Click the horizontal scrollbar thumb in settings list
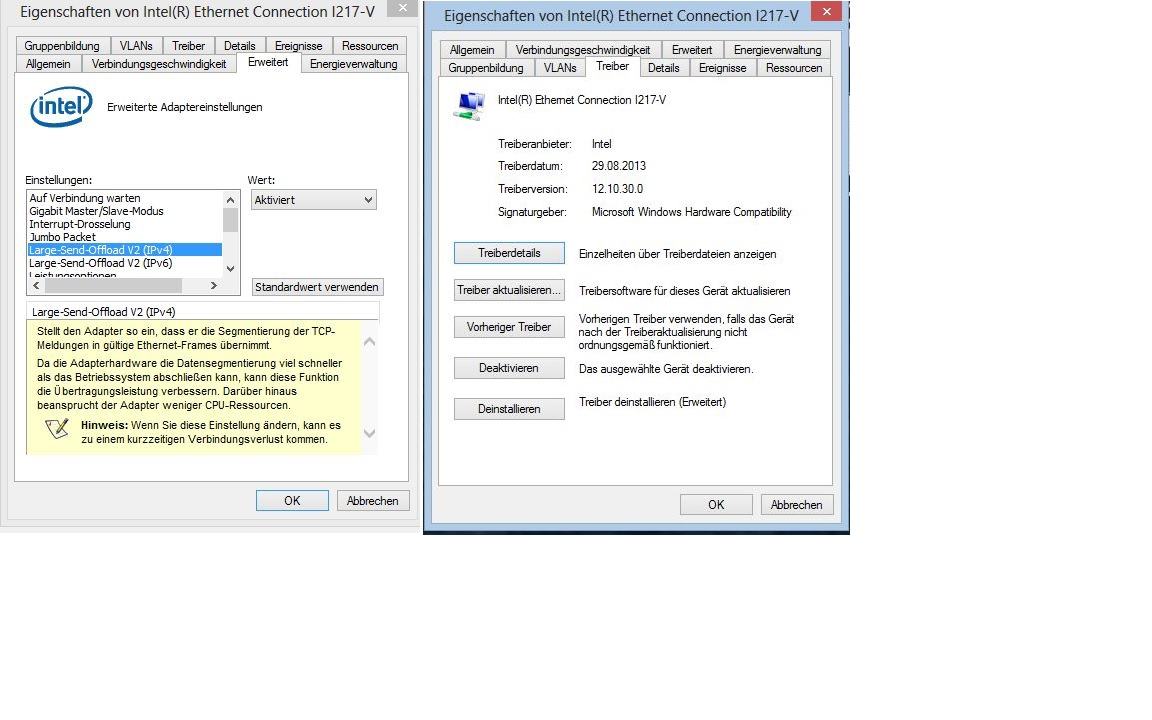This screenshot has height=720, width=1152. [x=113, y=285]
